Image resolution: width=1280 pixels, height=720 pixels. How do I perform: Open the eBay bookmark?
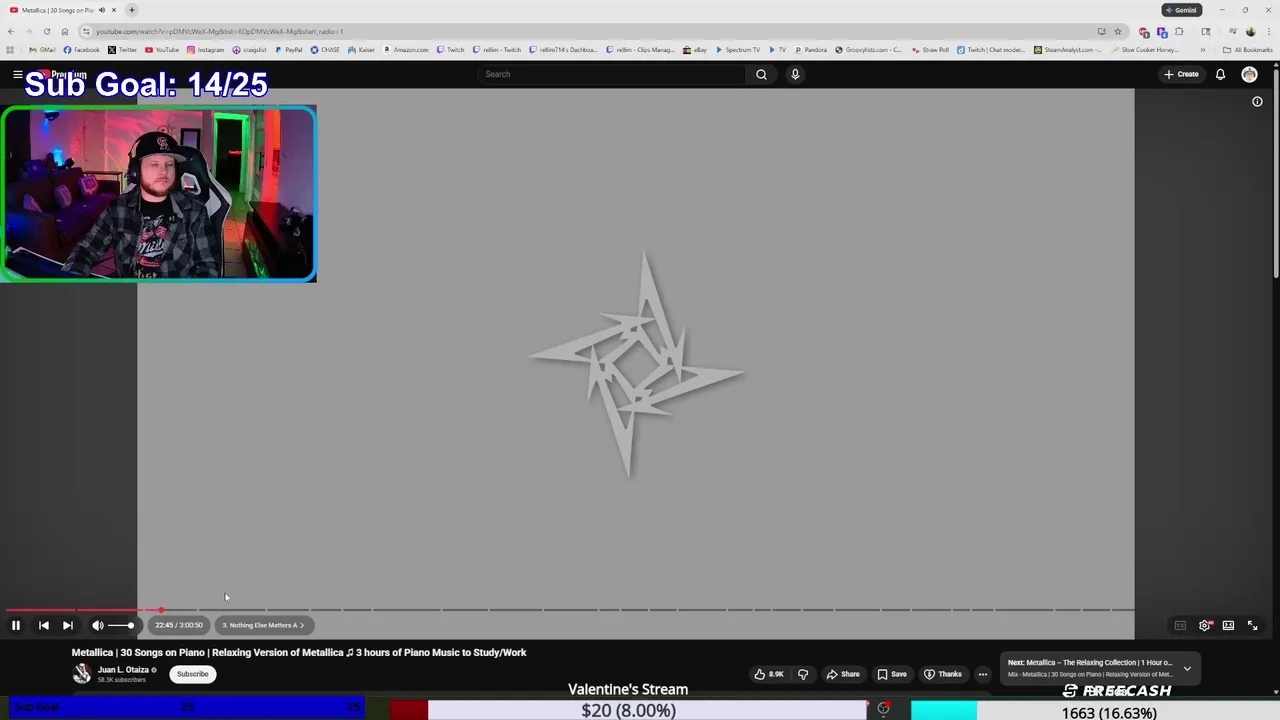click(x=695, y=49)
